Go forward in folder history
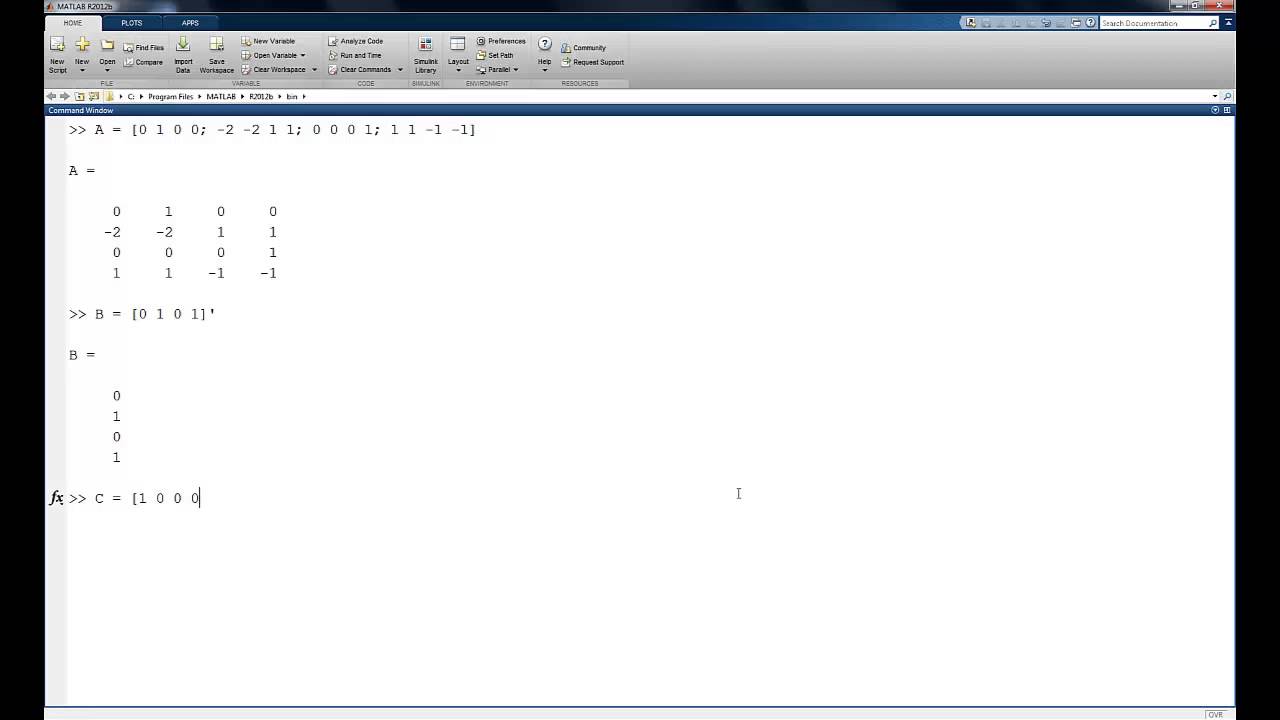Image resolution: width=1280 pixels, height=720 pixels. (x=65, y=97)
